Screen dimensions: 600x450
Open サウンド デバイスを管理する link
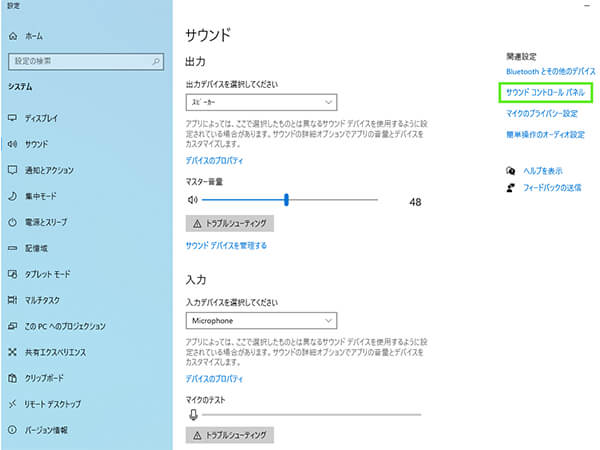pyautogui.click(x=226, y=245)
